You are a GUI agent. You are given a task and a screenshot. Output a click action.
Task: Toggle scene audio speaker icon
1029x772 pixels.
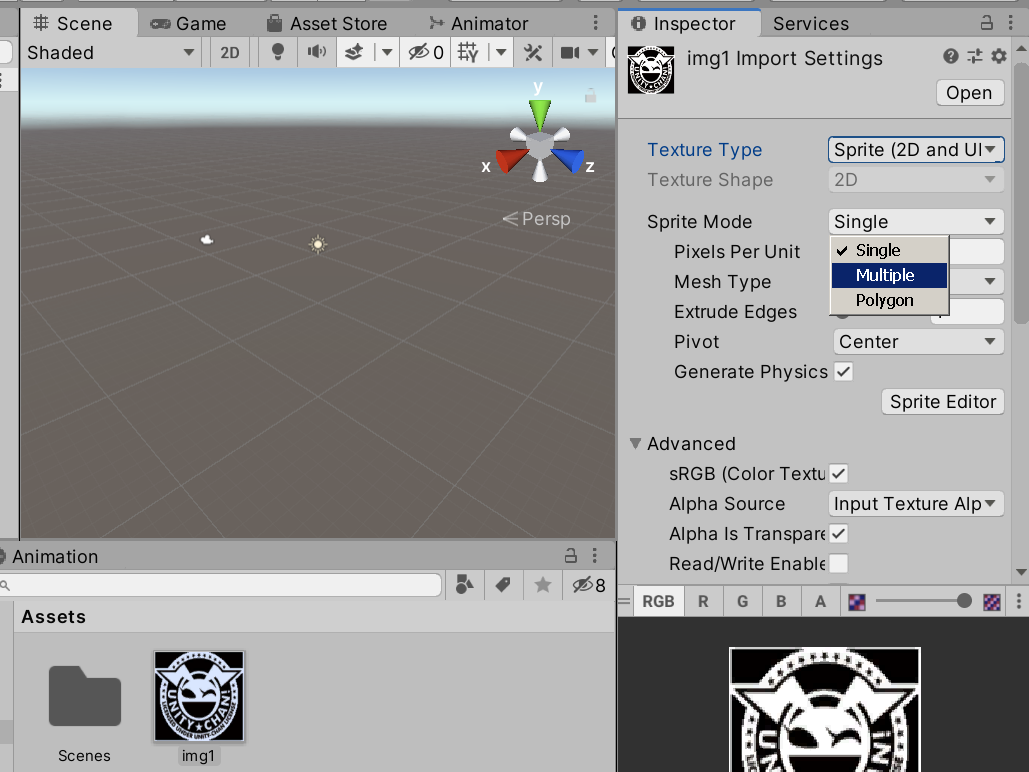point(316,52)
